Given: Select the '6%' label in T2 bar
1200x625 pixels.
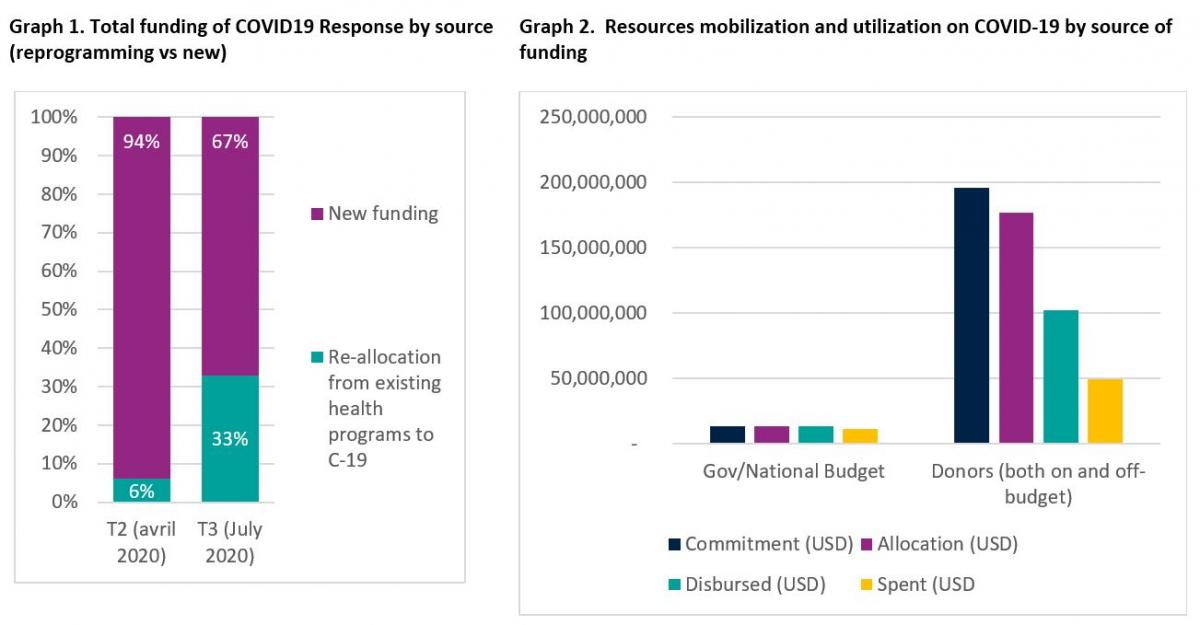Looking at the screenshot, I should pos(141,490).
